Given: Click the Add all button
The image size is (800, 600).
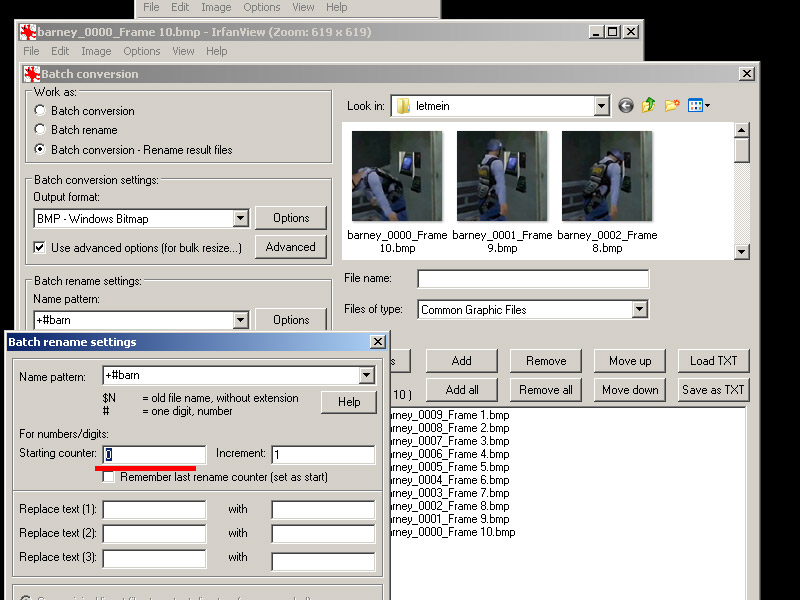Looking at the screenshot, I should (x=462, y=390).
